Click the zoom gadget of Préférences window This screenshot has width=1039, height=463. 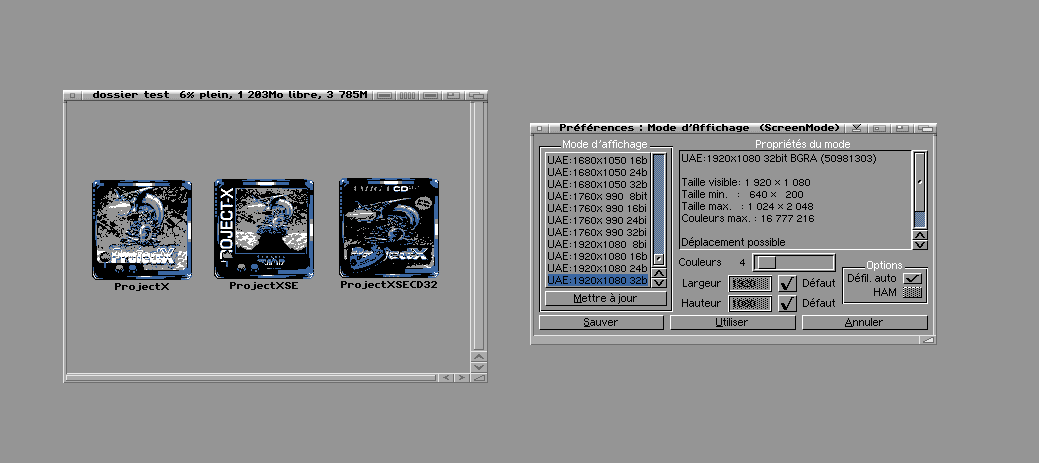coord(902,128)
